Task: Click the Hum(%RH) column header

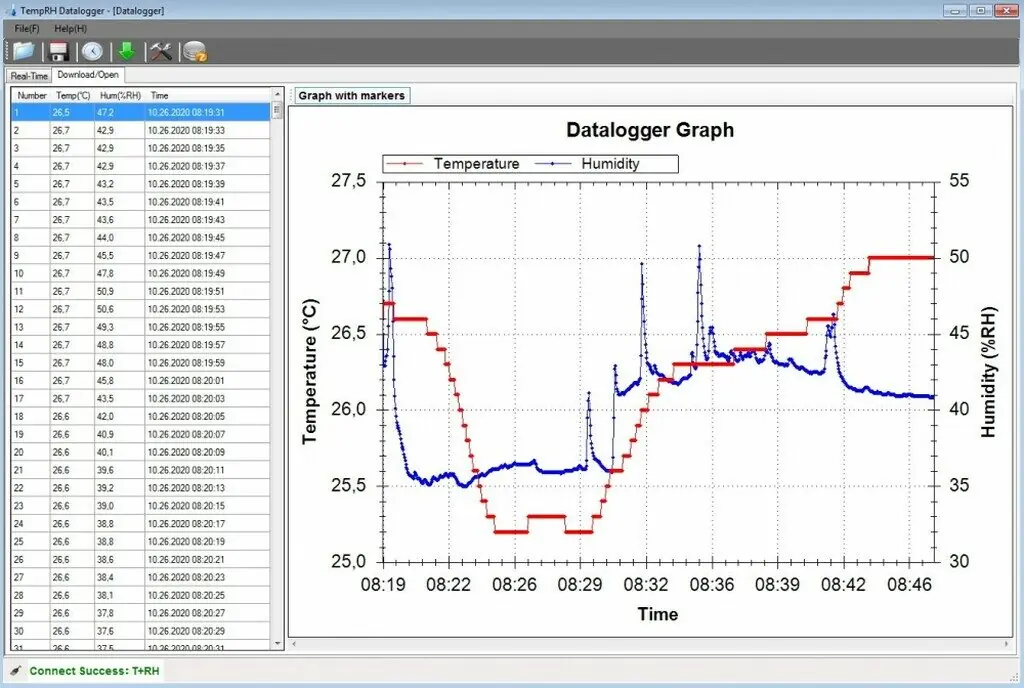Action: point(120,95)
